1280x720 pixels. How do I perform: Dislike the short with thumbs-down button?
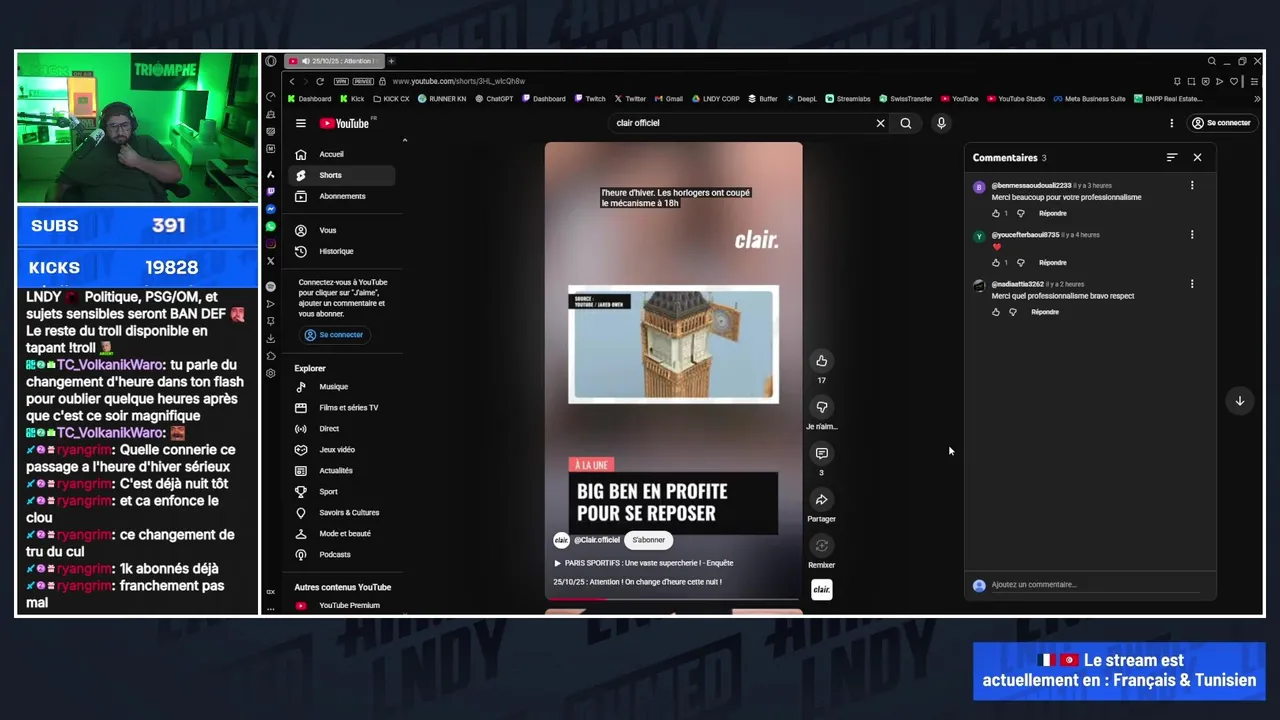[821, 407]
